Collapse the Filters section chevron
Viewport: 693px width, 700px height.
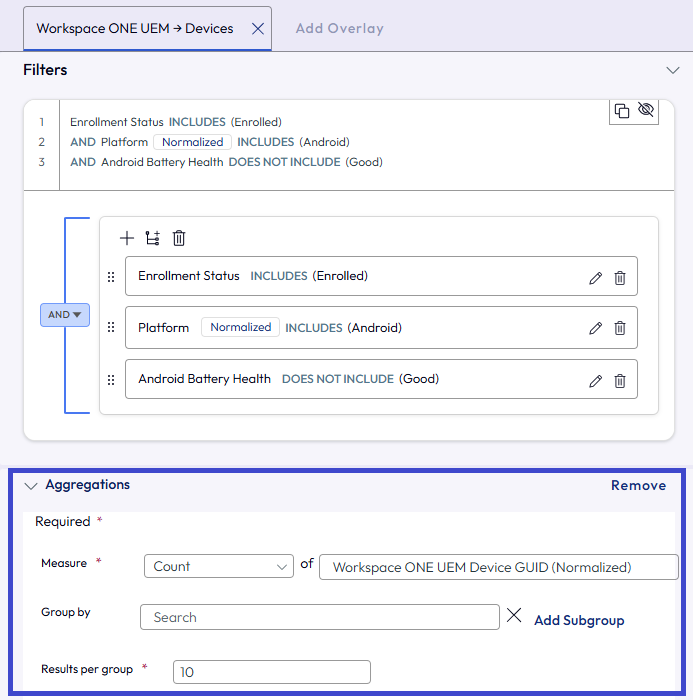(x=672, y=70)
